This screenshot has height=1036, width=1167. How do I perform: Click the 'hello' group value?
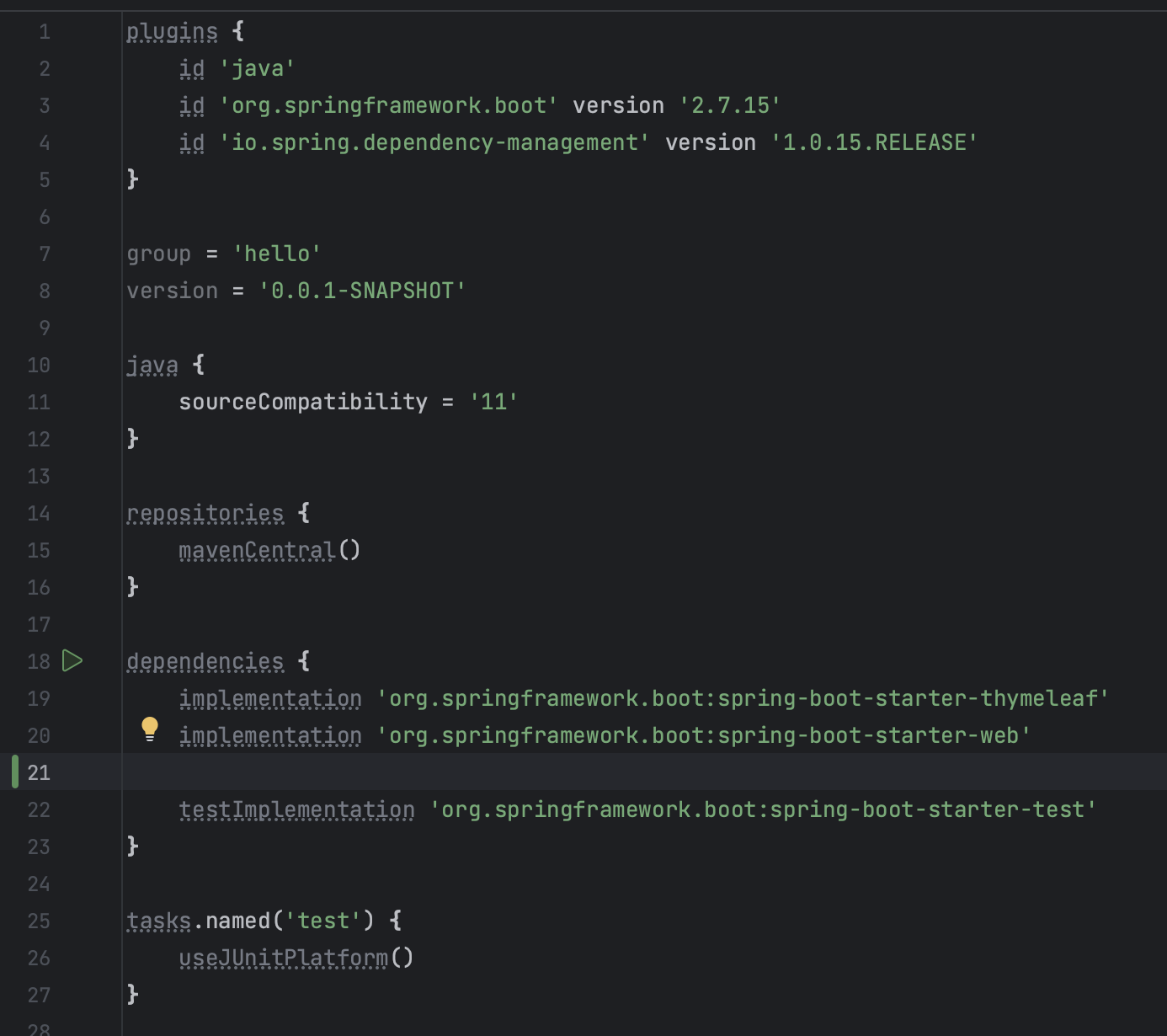[x=277, y=254]
